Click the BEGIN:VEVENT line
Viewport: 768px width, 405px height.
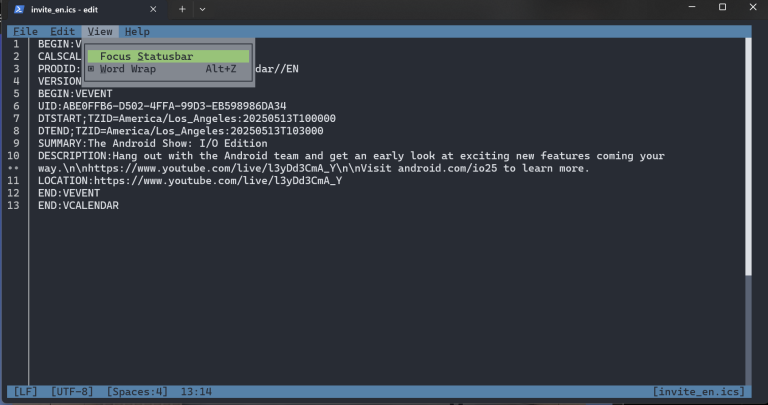[x=75, y=94]
